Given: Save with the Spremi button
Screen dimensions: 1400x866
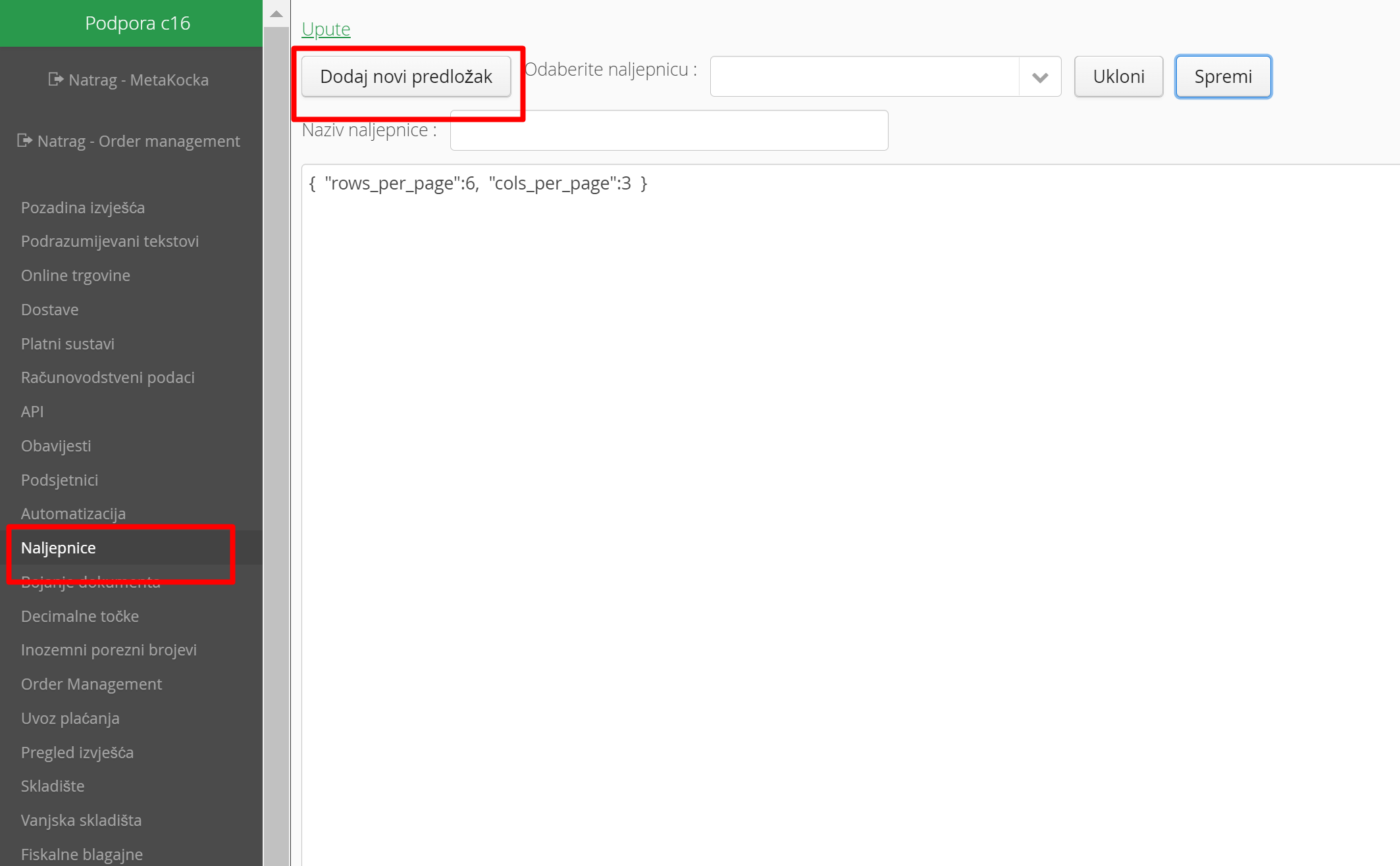Looking at the screenshot, I should tap(1222, 77).
